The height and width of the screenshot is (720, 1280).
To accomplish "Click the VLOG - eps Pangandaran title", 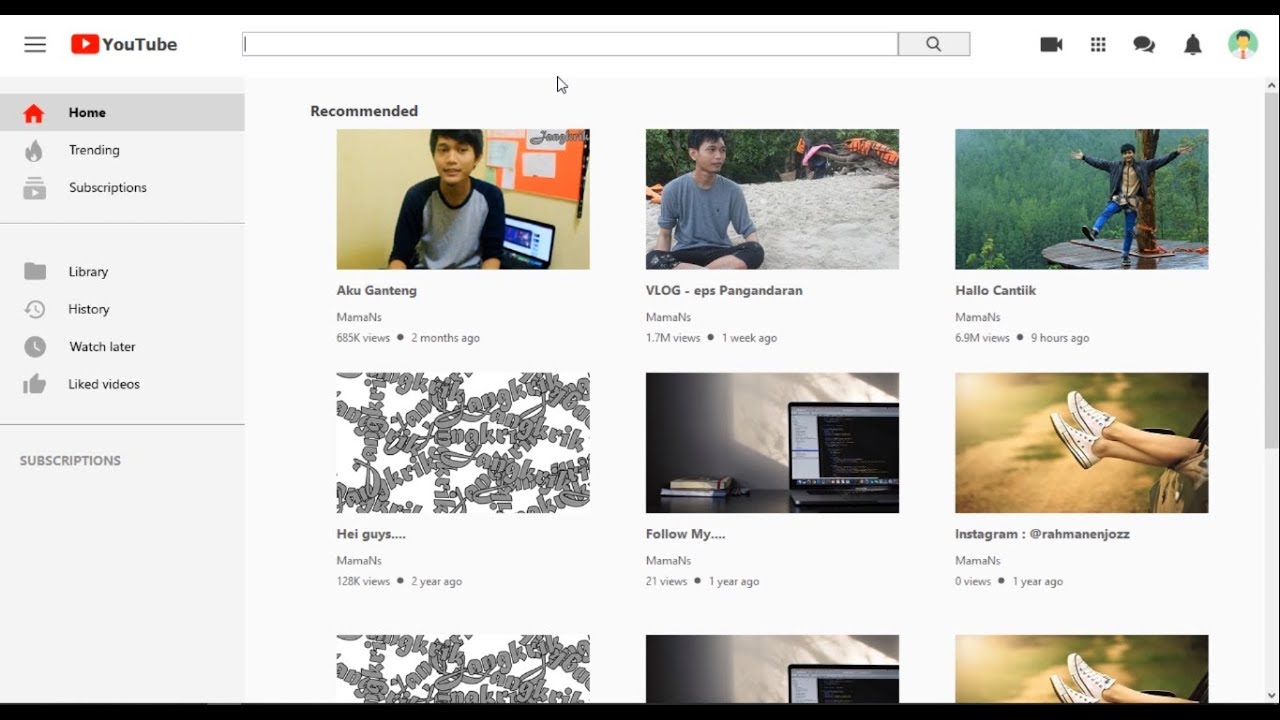I will [724, 291].
